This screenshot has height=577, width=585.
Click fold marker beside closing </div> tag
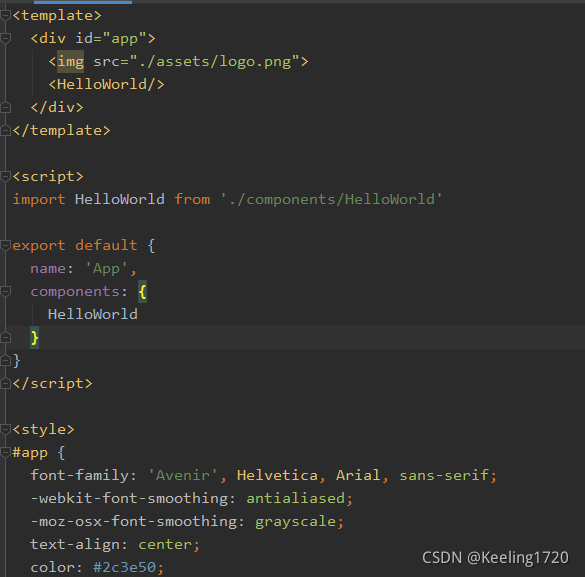[x=5, y=107]
